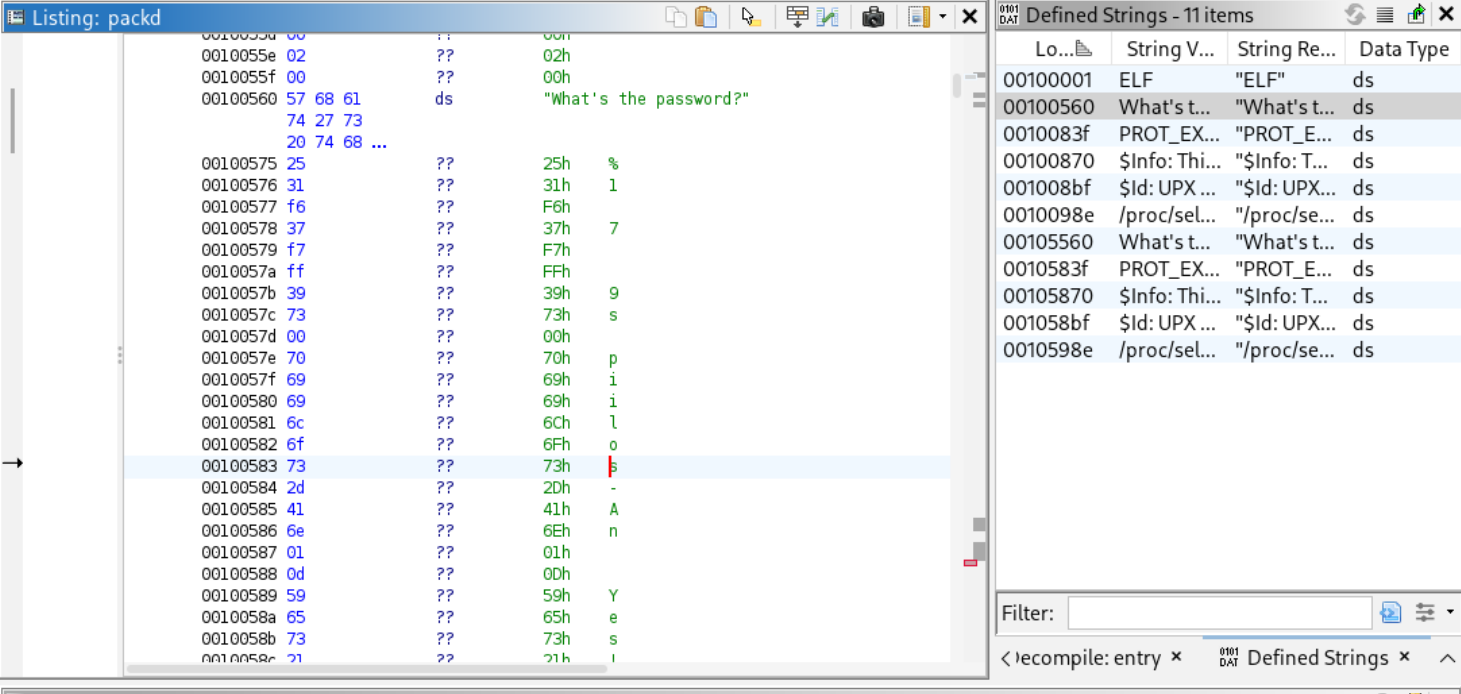Click the Data Type column header
Viewport: 1461px width, 694px height.
pos(1403,49)
